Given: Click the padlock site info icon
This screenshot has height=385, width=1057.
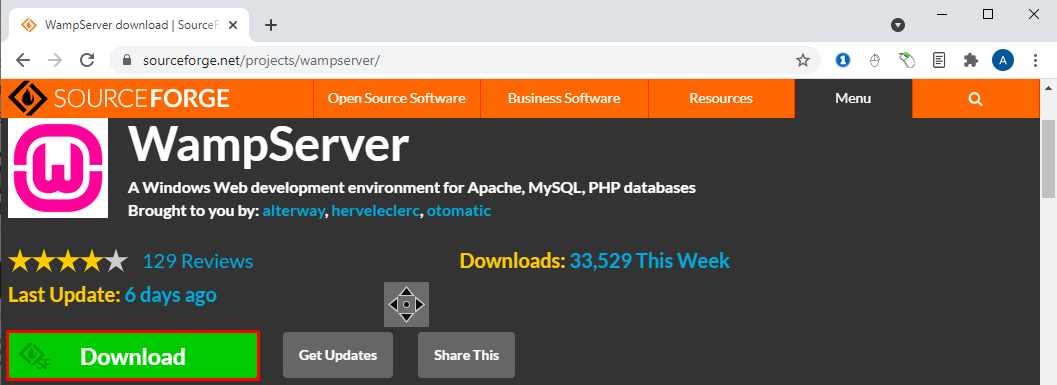Looking at the screenshot, I should click(126, 60).
